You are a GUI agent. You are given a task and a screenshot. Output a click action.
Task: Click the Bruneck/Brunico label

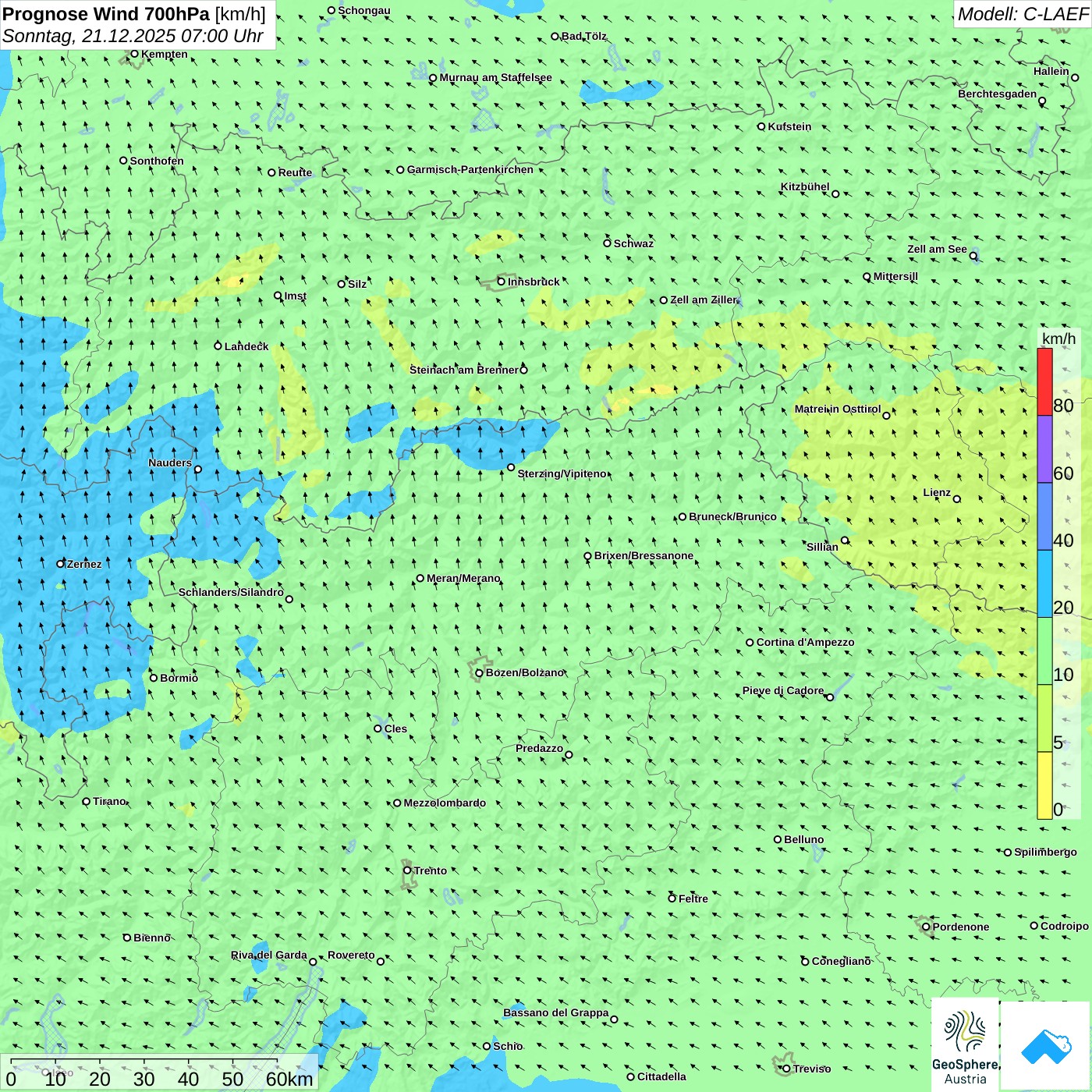coord(732,516)
